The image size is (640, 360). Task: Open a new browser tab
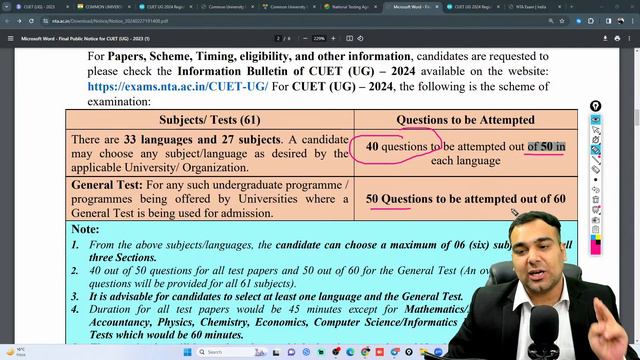point(571,7)
